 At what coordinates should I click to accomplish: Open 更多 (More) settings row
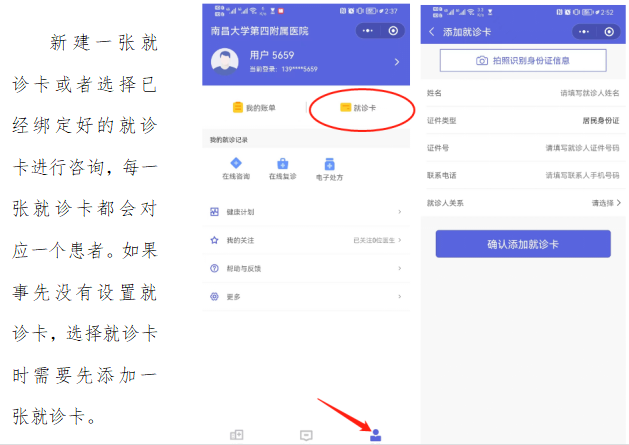(x=306, y=297)
